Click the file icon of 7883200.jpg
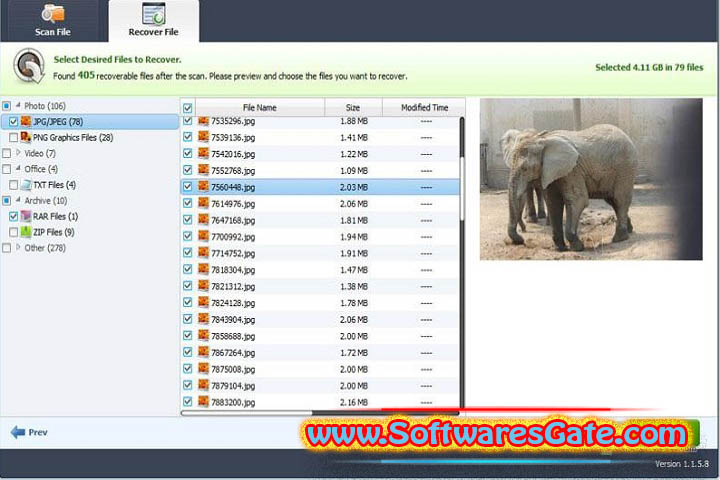This screenshot has height=480, width=720. click(x=203, y=401)
